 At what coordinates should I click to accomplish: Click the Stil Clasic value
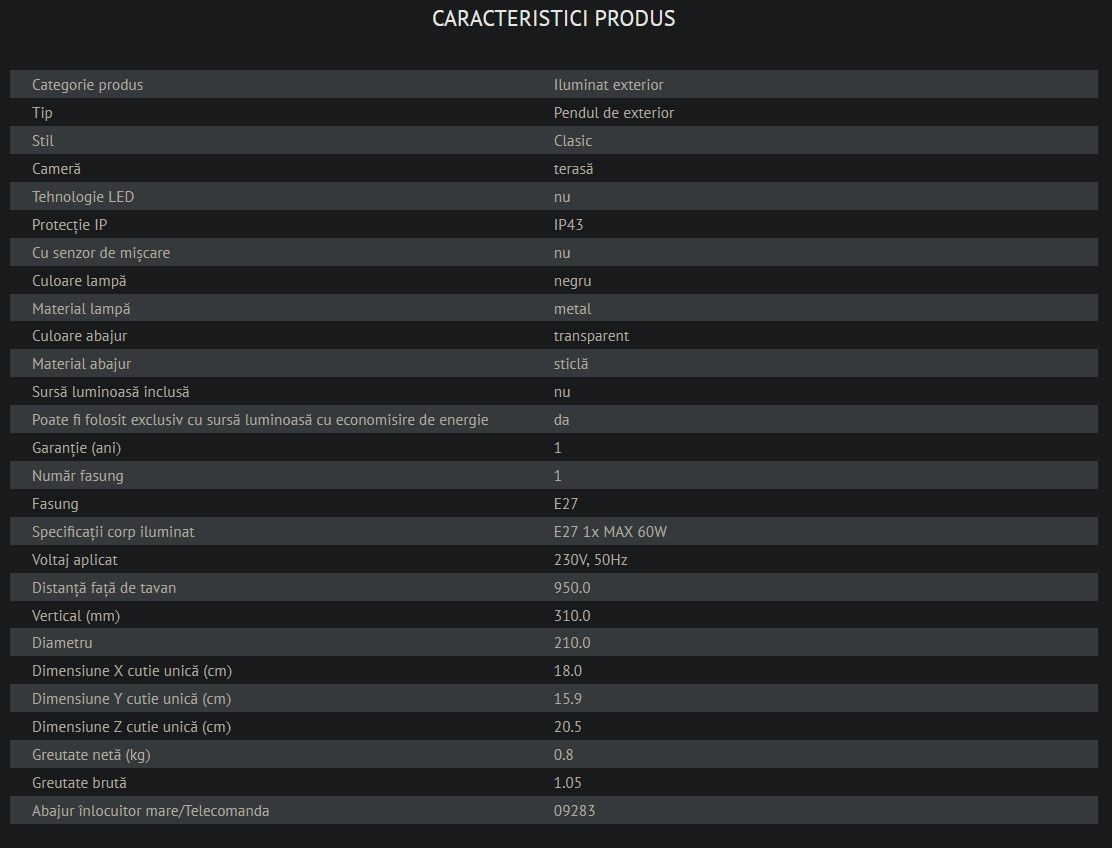(572, 141)
